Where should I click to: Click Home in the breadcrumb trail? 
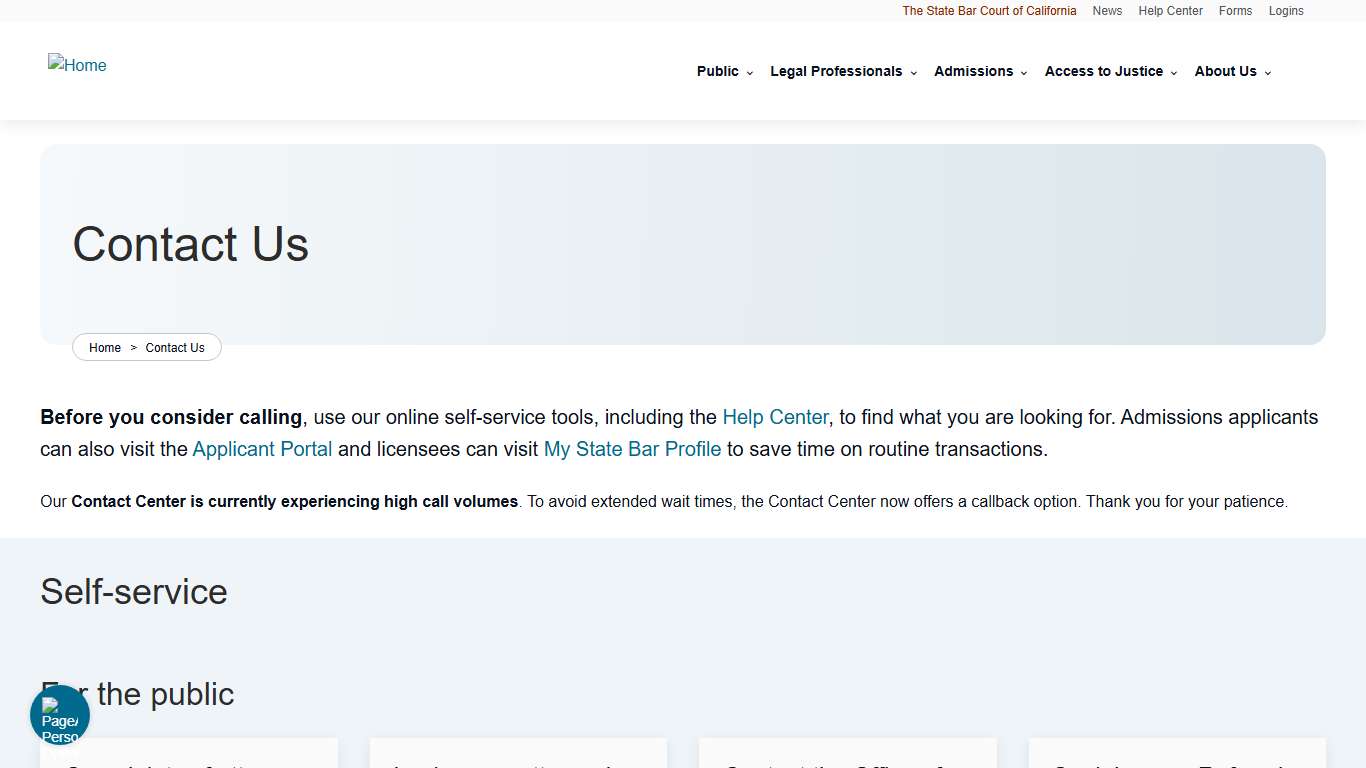click(105, 347)
